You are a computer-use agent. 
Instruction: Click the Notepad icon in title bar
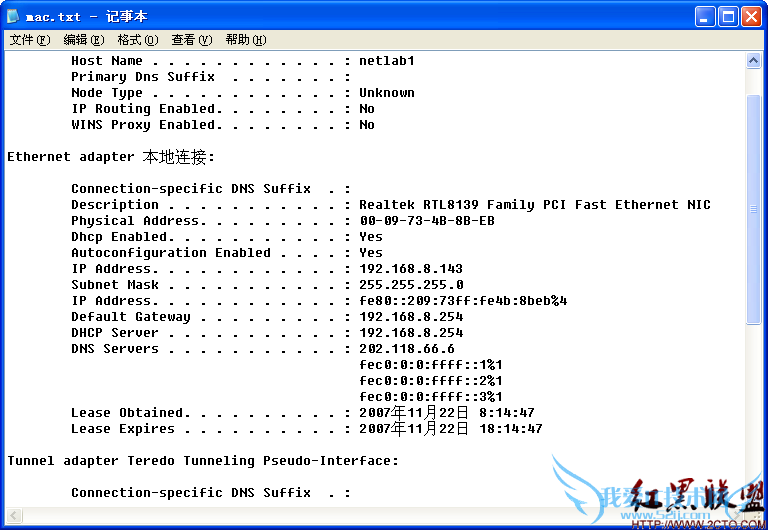(x=13, y=17)
